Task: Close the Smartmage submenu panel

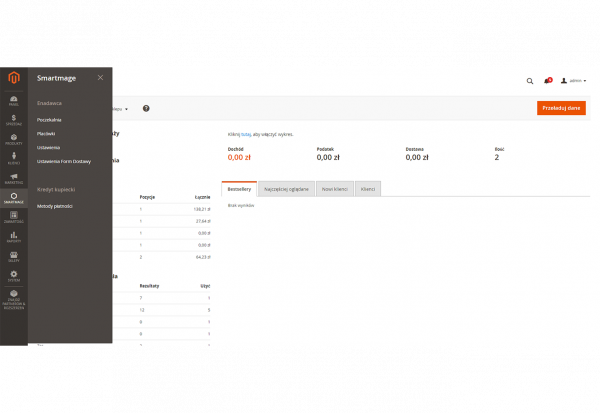Action: [100, 78]
